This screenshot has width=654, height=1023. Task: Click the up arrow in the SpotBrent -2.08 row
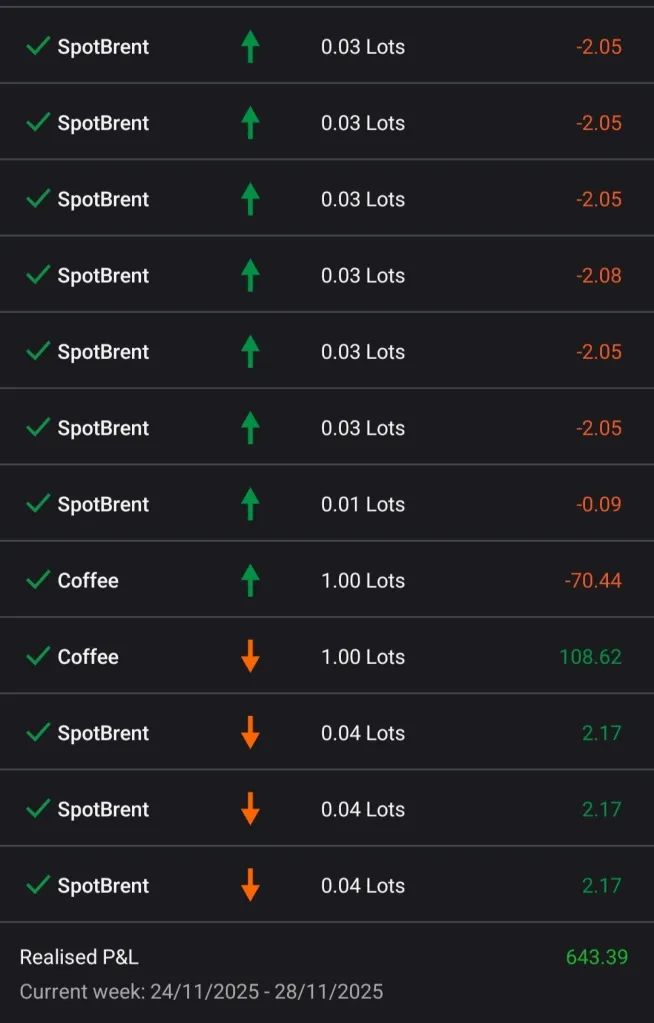(250, 275)
